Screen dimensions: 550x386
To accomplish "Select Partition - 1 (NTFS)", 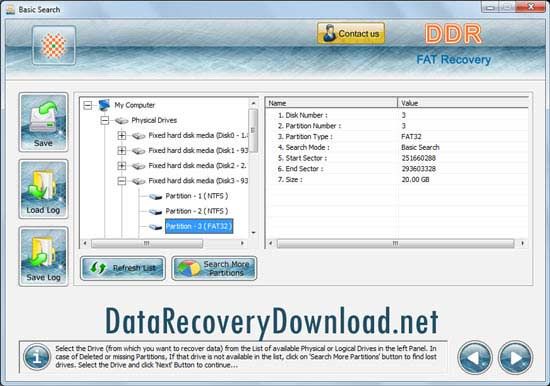I will (196, 196).
